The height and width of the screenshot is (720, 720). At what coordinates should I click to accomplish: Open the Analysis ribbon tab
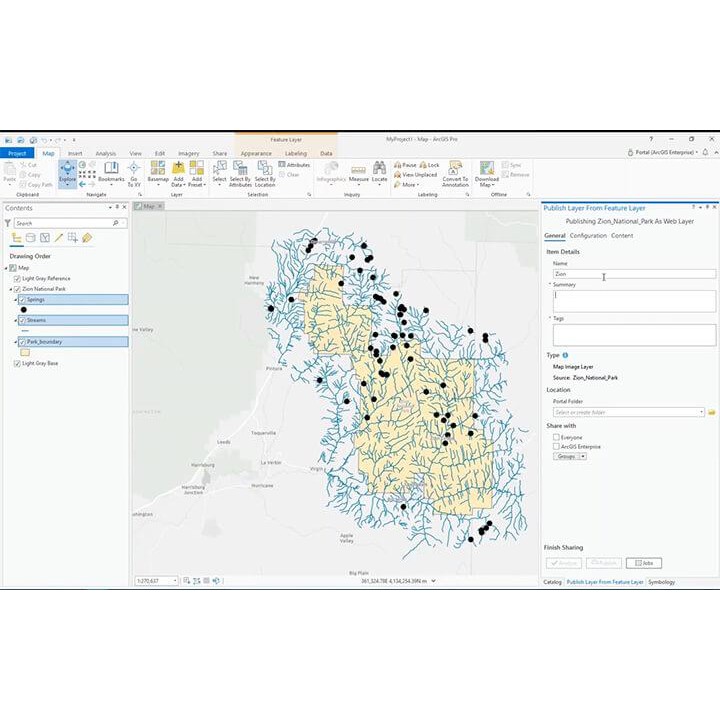point(105,153)
